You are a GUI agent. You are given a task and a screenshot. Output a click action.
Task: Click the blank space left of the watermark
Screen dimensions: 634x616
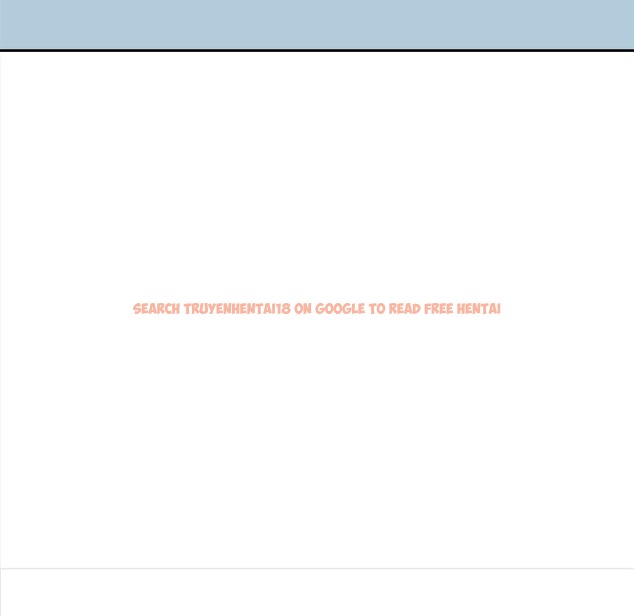click(65, 309)
